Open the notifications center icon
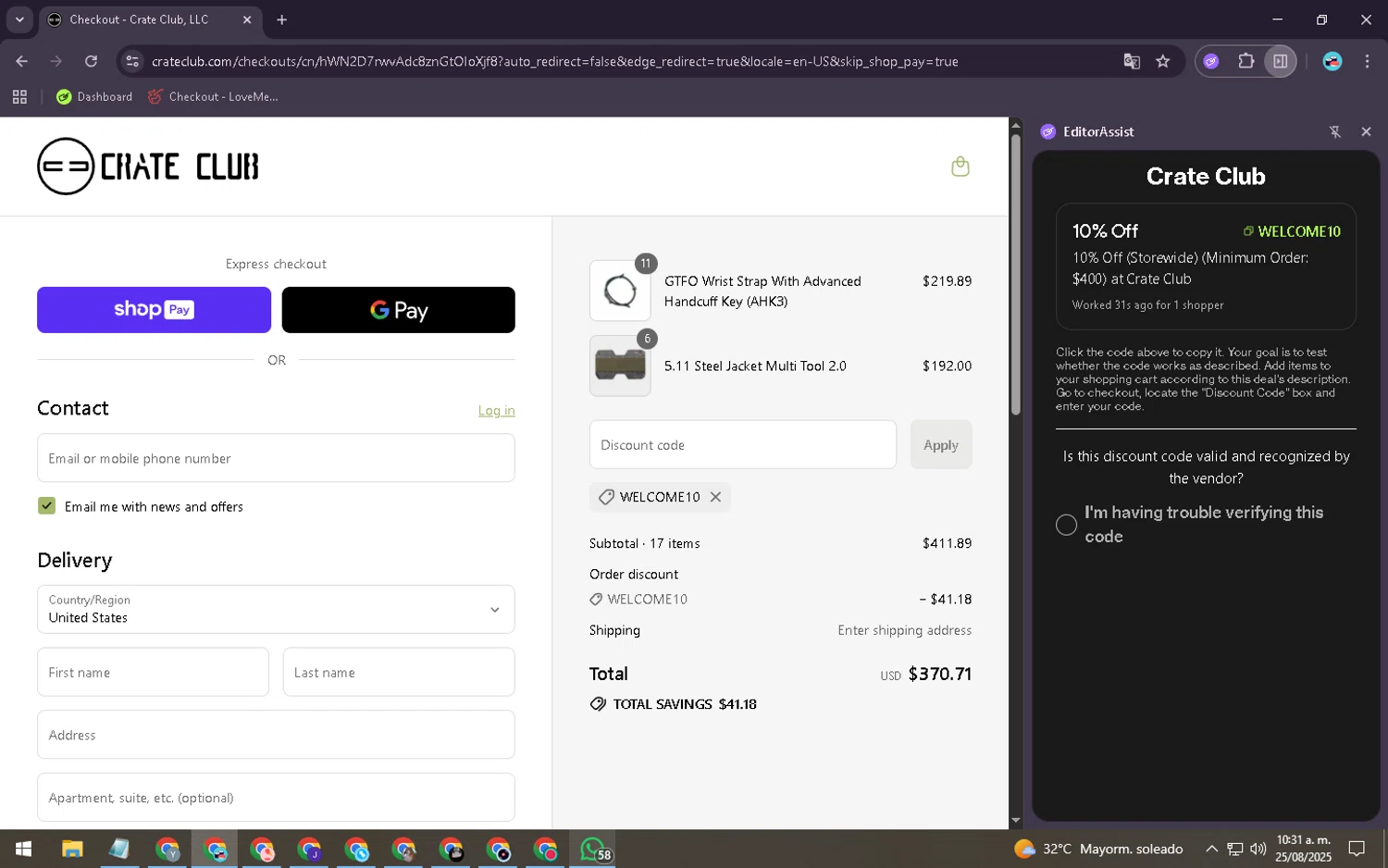The height and width of the screenshot is (868, 1388). pos(1357,849)
